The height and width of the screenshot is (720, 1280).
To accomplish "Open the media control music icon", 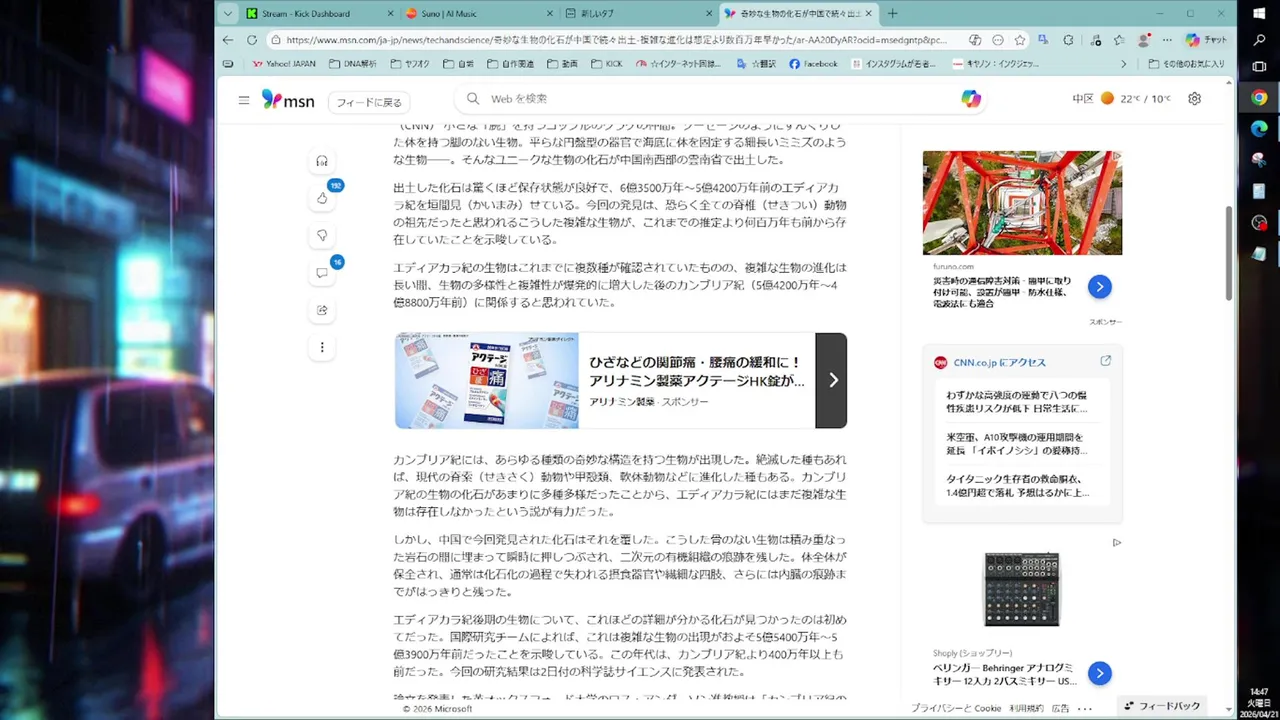I will 1094,40.
